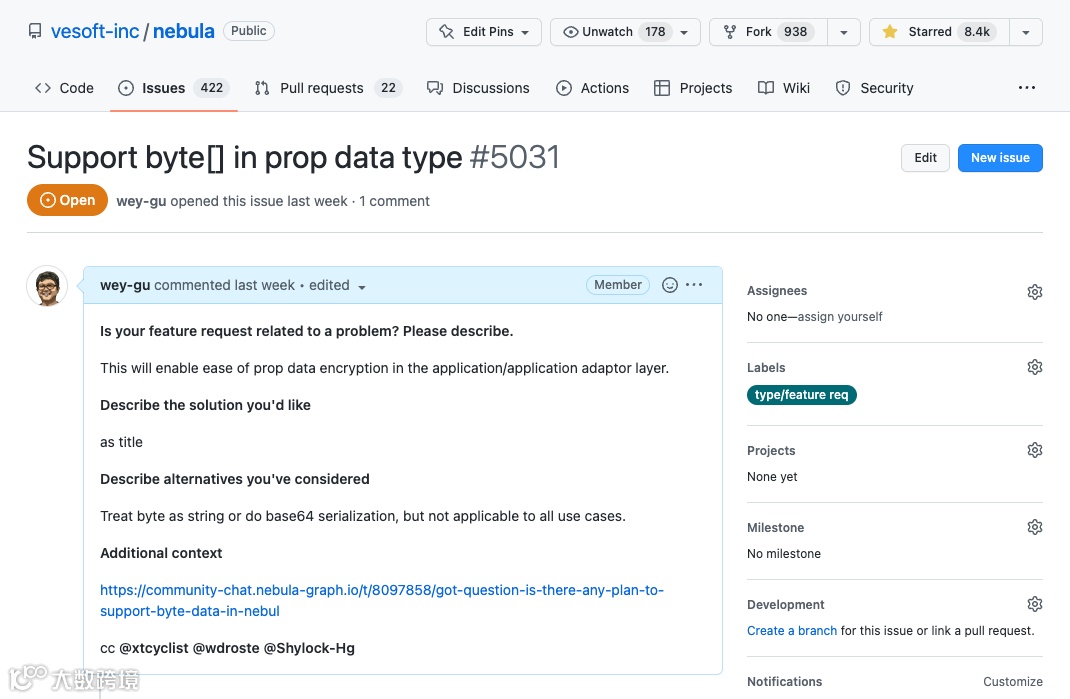Click the Labels gear icon
The width and height of the screenshot is (1070, 699).
pyautogui.click(x=1035, y=367)
